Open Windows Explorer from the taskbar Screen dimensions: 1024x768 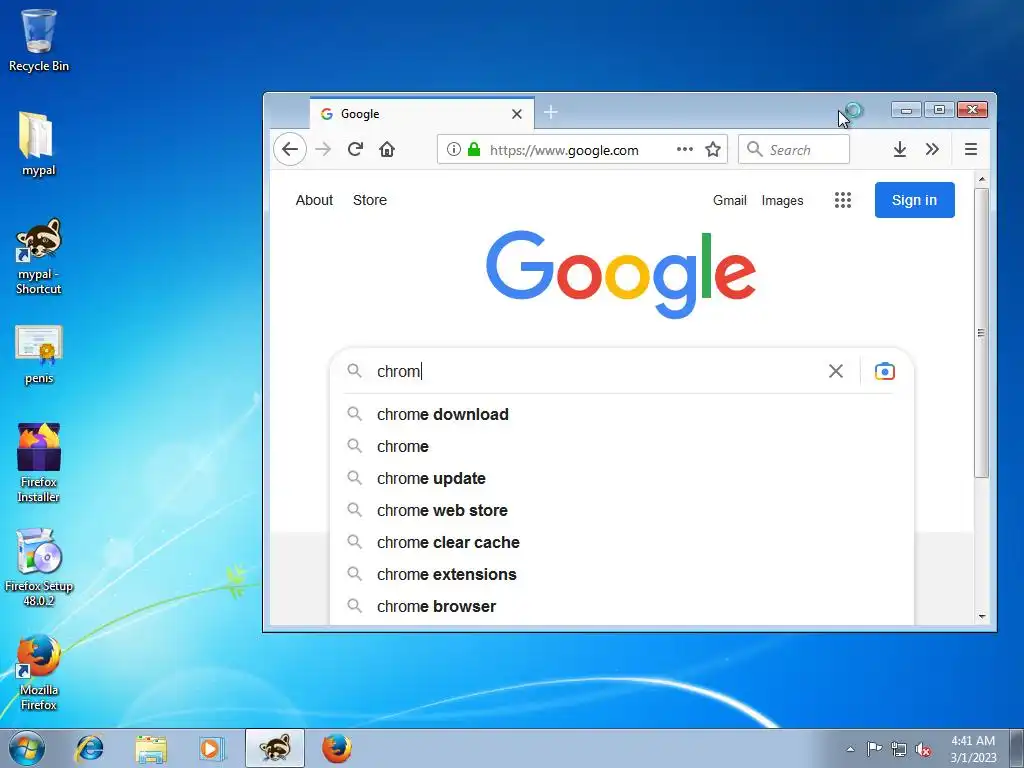[x=151, y=748]
